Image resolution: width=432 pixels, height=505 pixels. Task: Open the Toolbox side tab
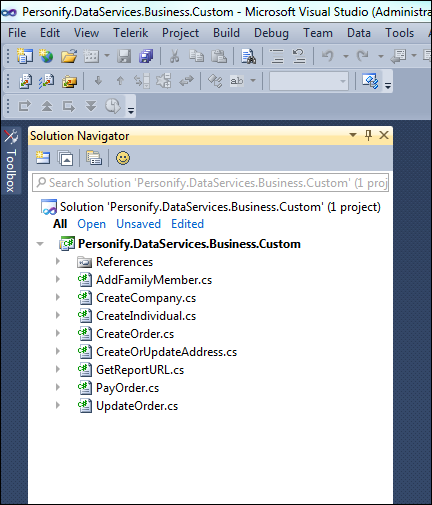[x=11, y=160]
